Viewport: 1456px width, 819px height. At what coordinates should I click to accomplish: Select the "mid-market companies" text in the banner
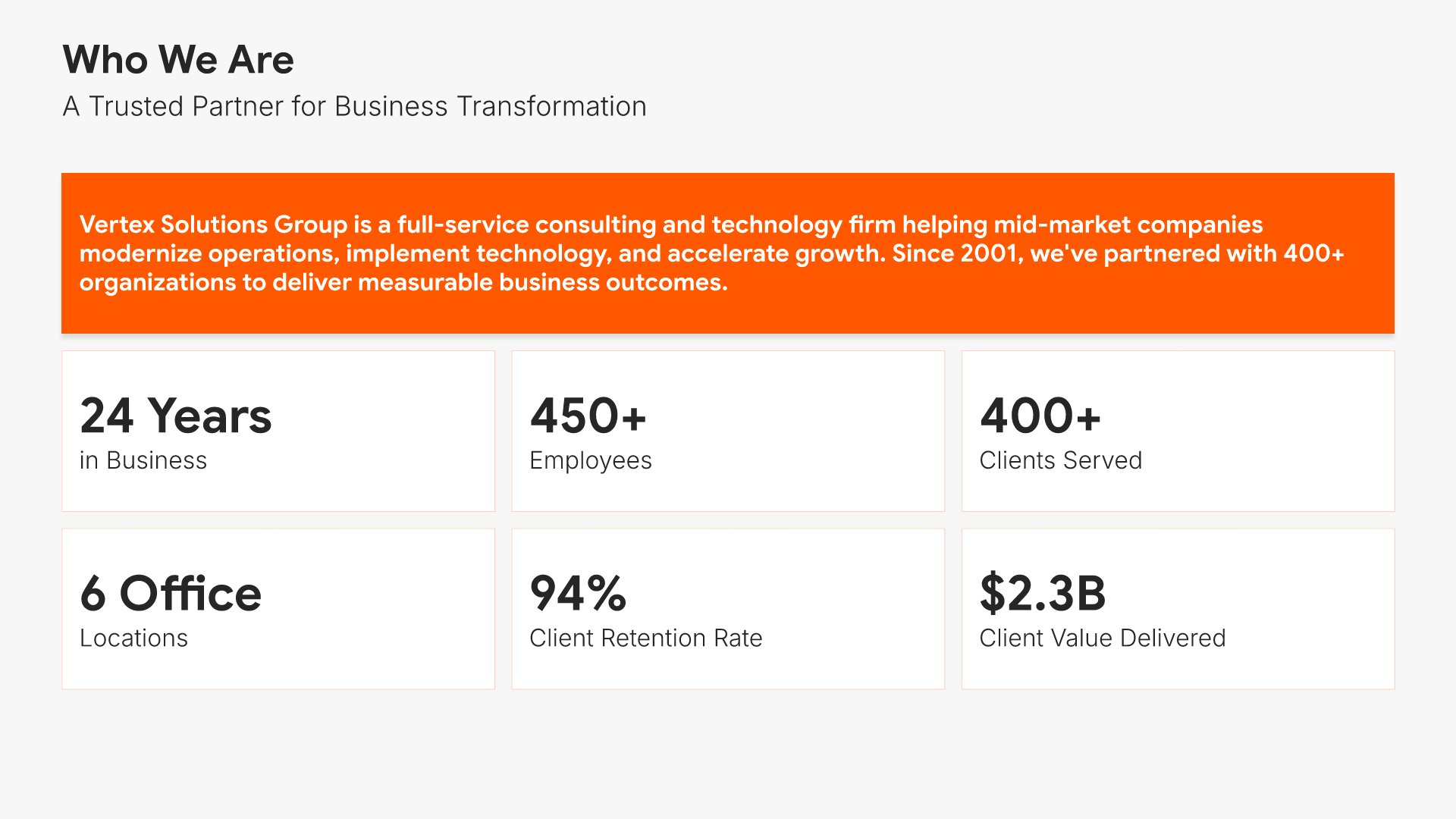pyautogui.click(x=1128, y=224)
